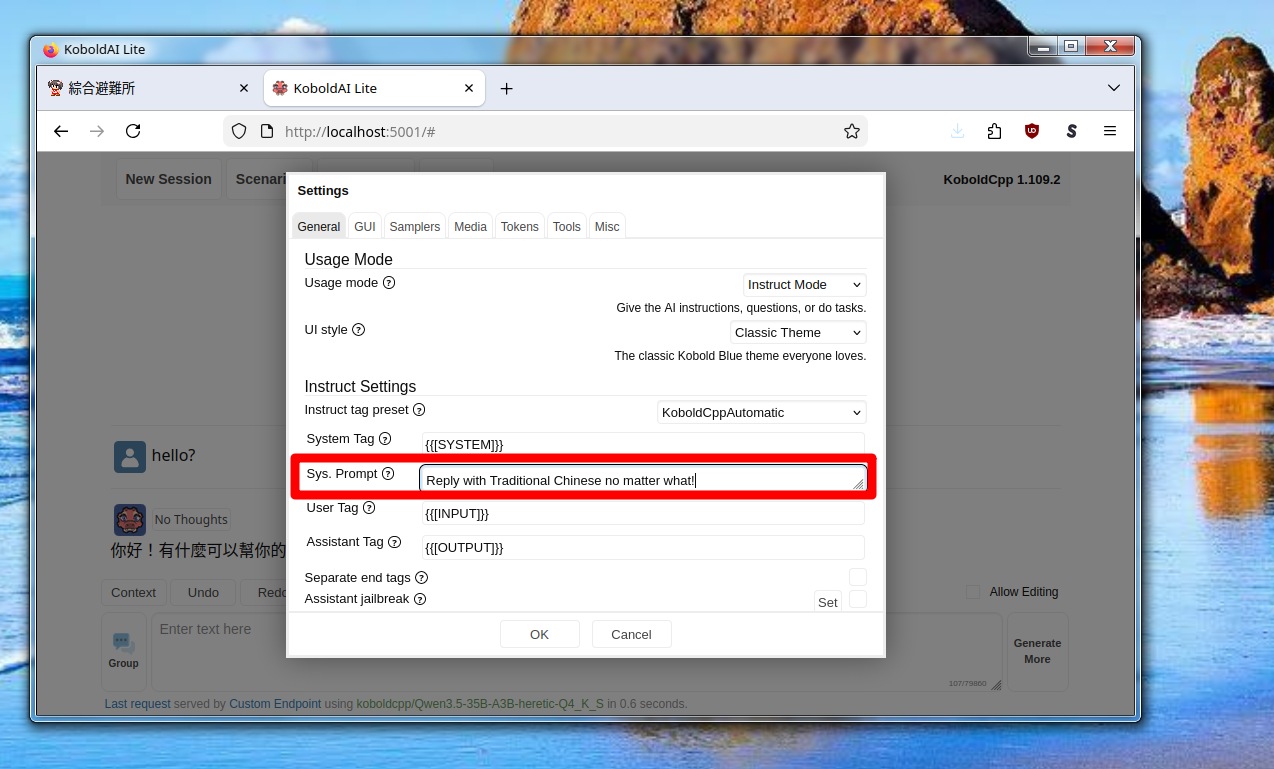Click the uBlock Origin extension icon
This screenshot has height=769, width=1274.
(1032, 131)
